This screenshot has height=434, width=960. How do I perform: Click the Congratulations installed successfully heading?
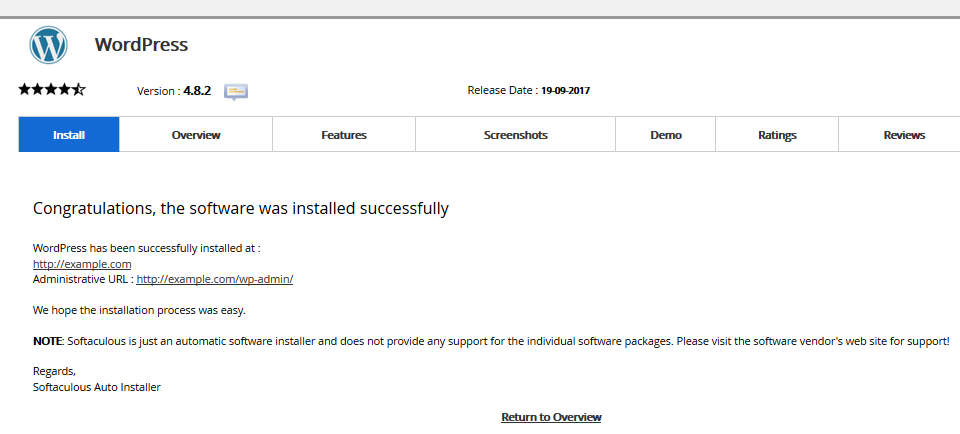coord(241,209)
